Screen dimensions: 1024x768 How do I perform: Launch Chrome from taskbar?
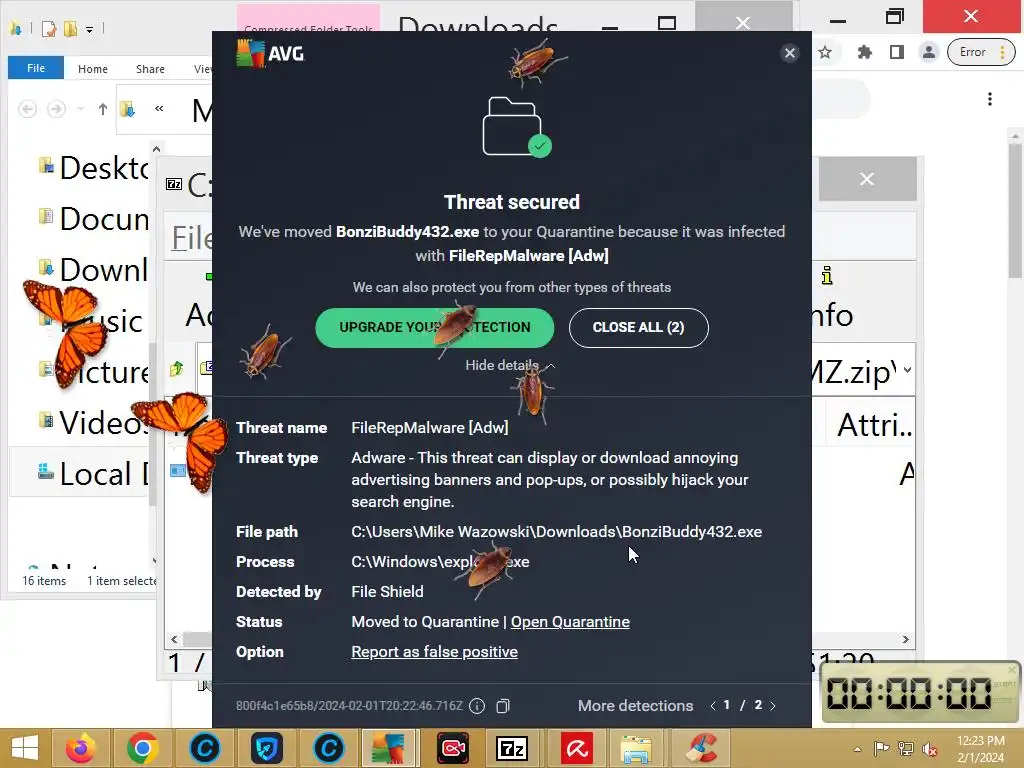click(142, 748)
